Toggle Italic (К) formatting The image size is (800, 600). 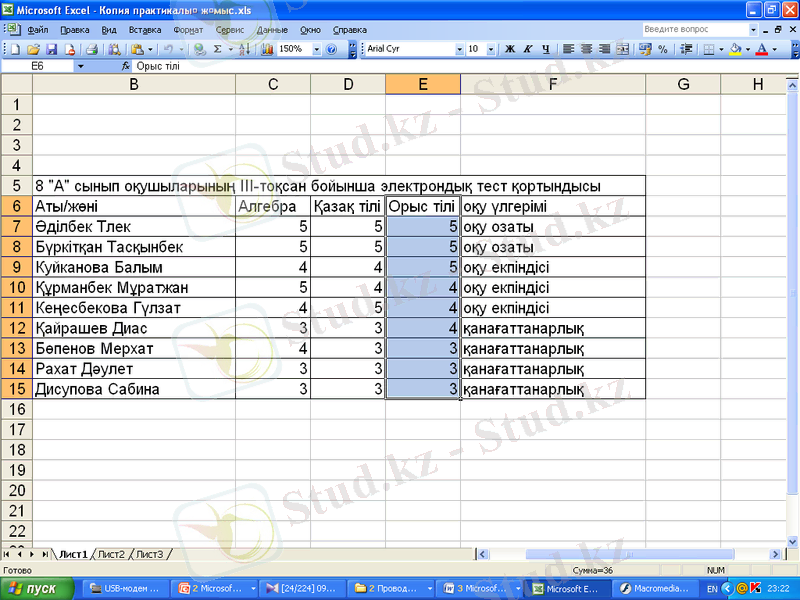[x=528, y=49]
